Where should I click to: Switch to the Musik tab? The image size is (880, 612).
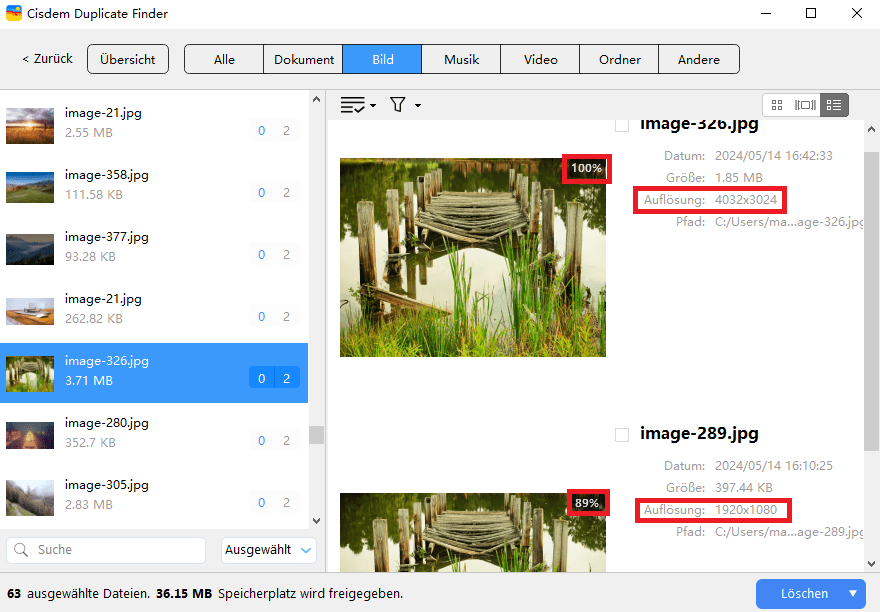(461, 59)
